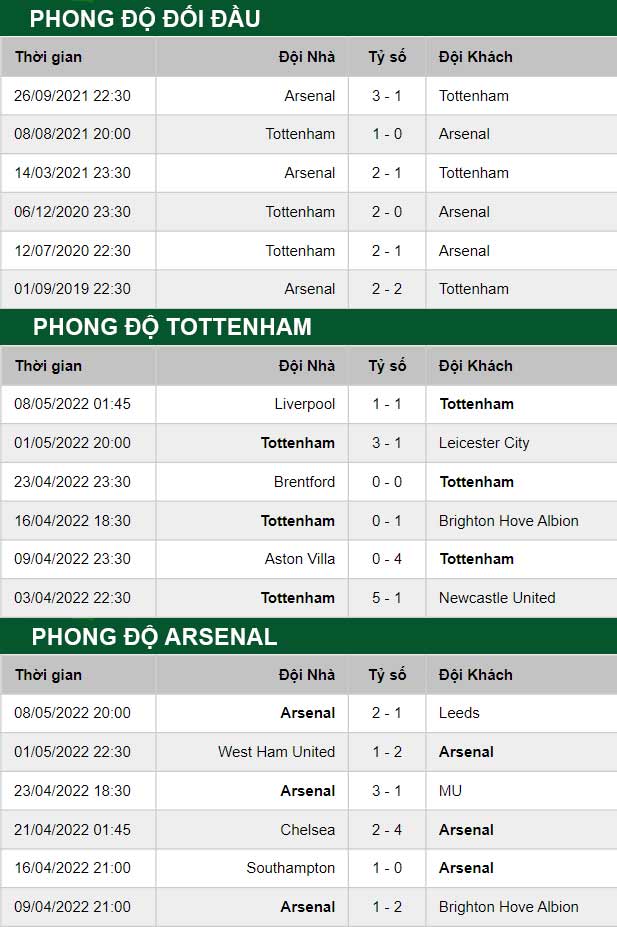This screenshot has width=617, height=927.
Task: Select the PHONG ĐỘ ARSENAL section header
Action: coord(154,637)
